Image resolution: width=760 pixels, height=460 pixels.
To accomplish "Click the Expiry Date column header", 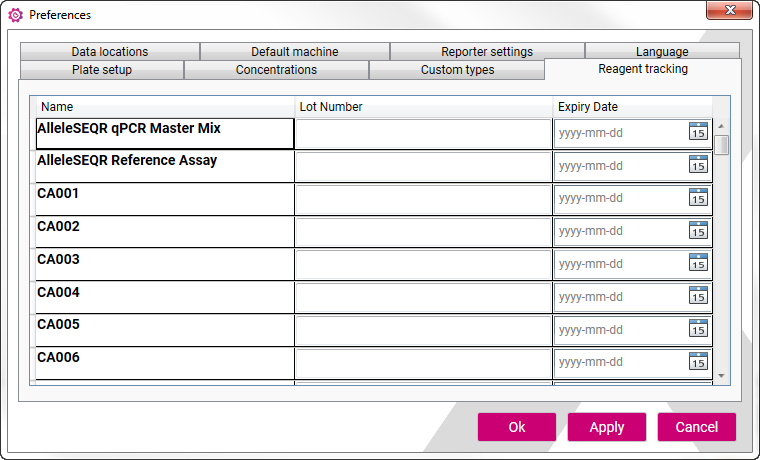I will point(633,107).
